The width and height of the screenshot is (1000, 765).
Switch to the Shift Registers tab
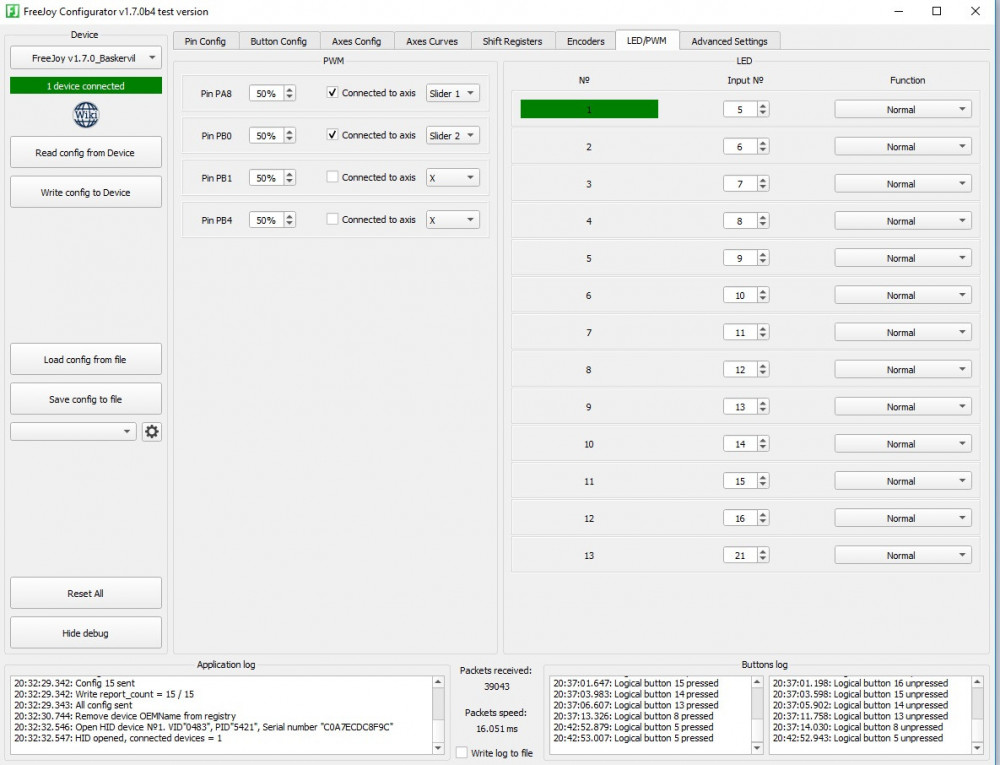coord(512,41)
